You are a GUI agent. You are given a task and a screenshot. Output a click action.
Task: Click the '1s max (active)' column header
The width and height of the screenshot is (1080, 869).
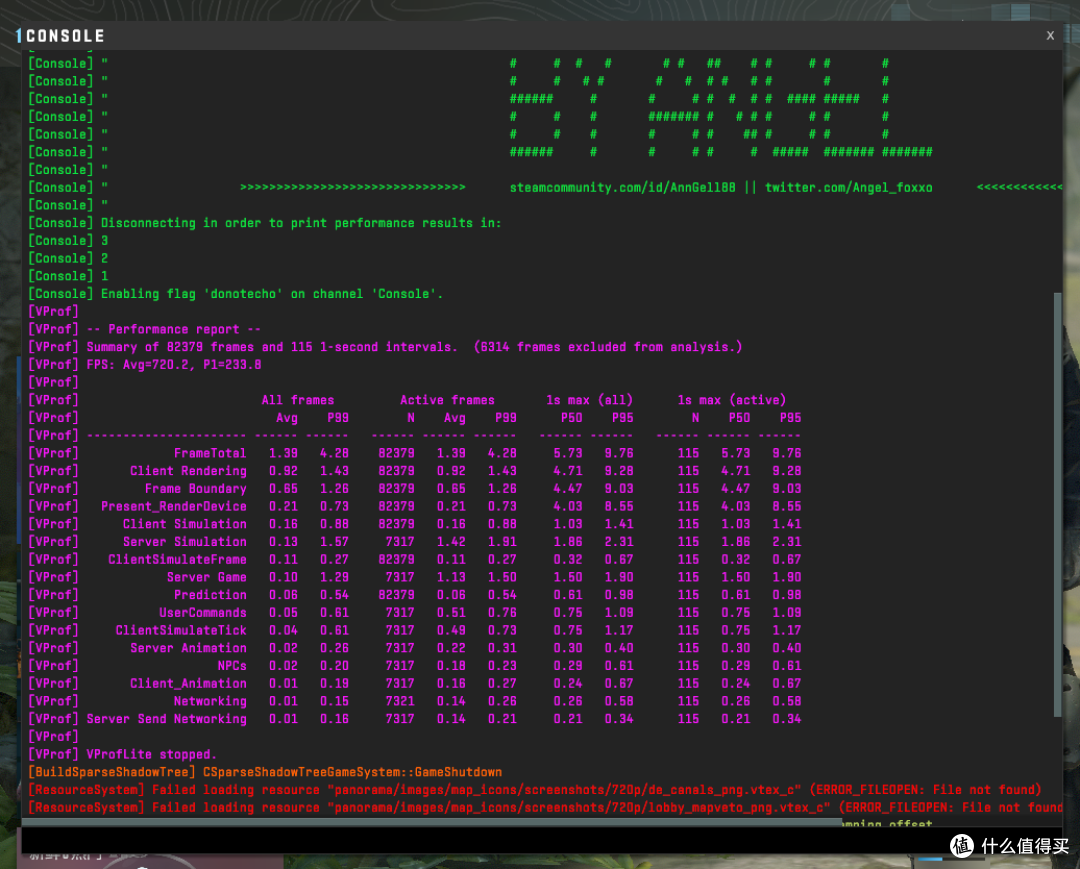[x=731, y=400]
